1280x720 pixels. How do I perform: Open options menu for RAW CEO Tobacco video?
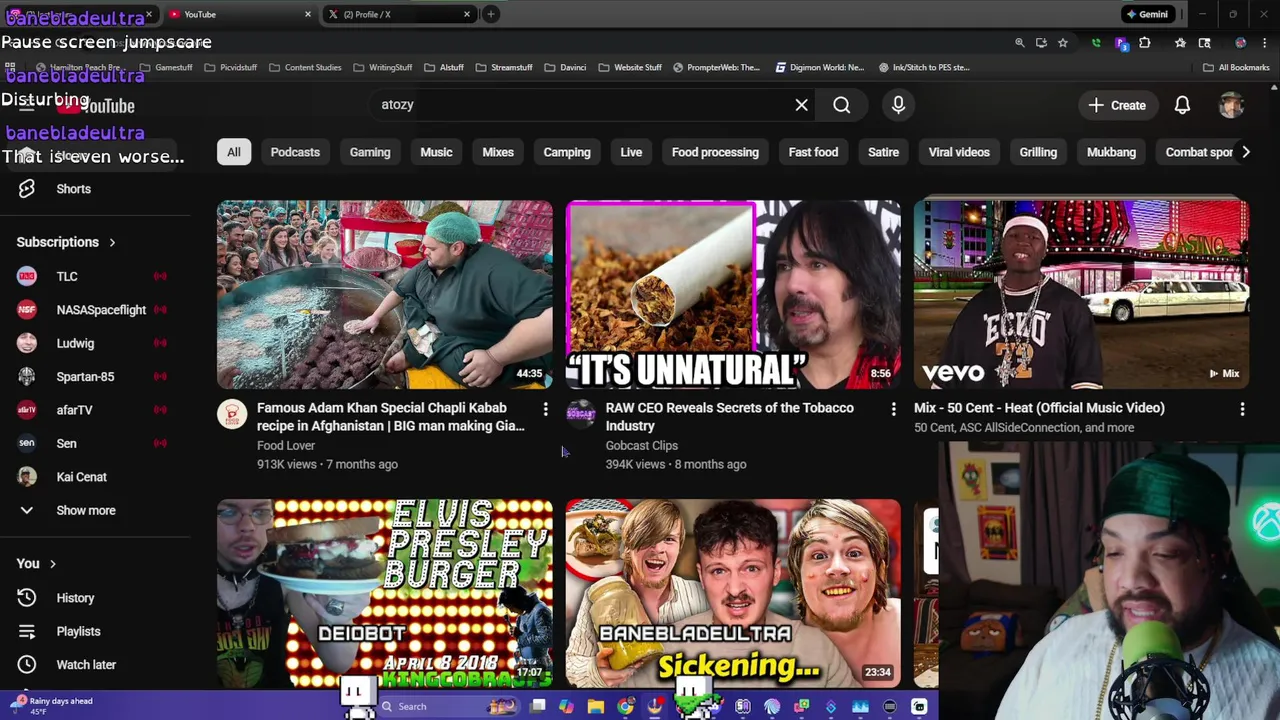pyautogui.click(x=893, y=409)
